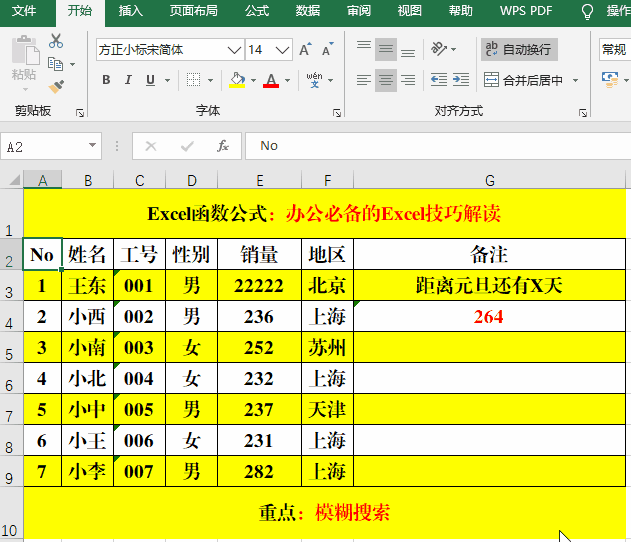Open the font name dropdown
The height and width of the screenshot is (542, 631).
point(235,49)
